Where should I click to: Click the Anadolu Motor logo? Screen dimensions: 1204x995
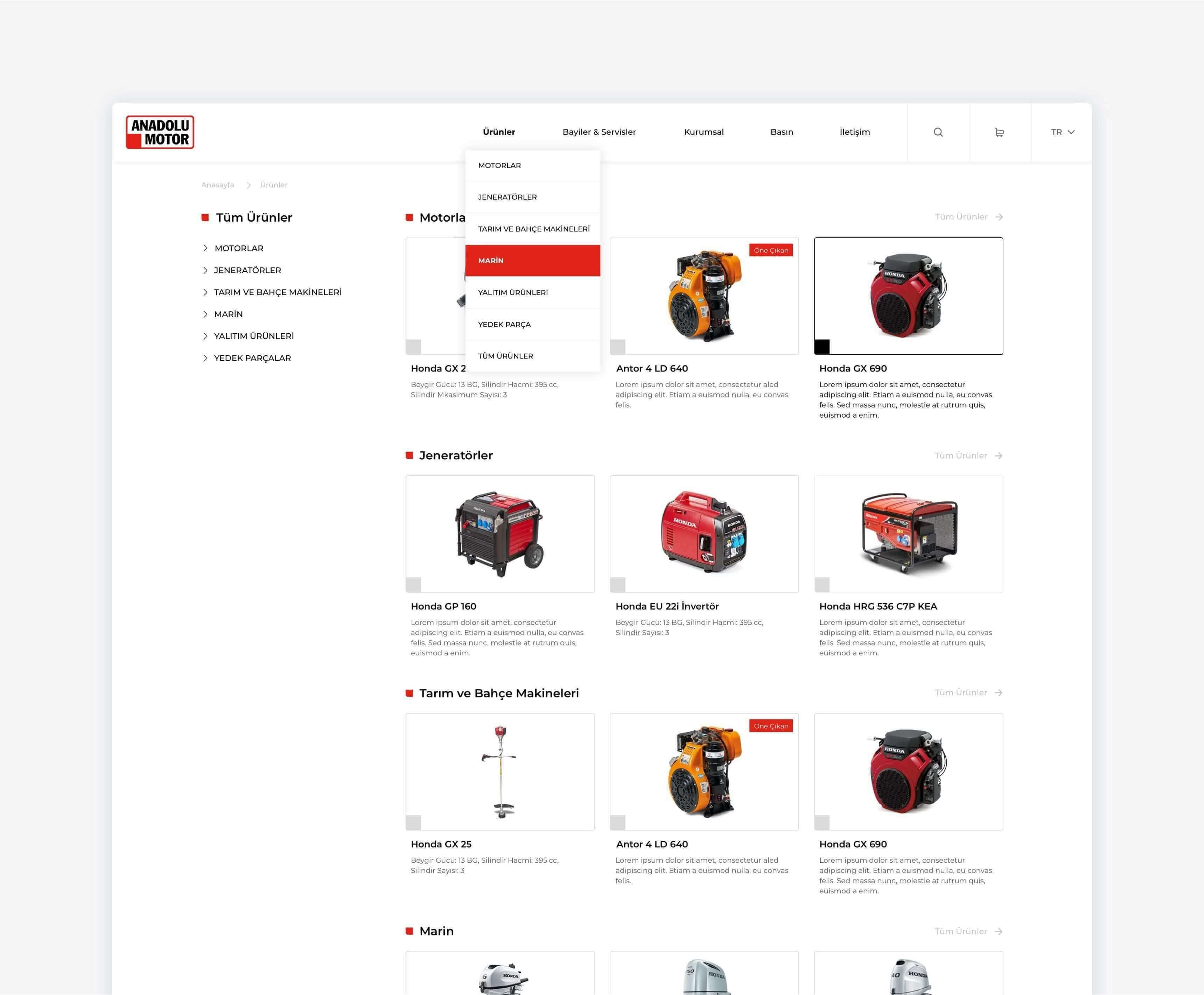[160, 132]
